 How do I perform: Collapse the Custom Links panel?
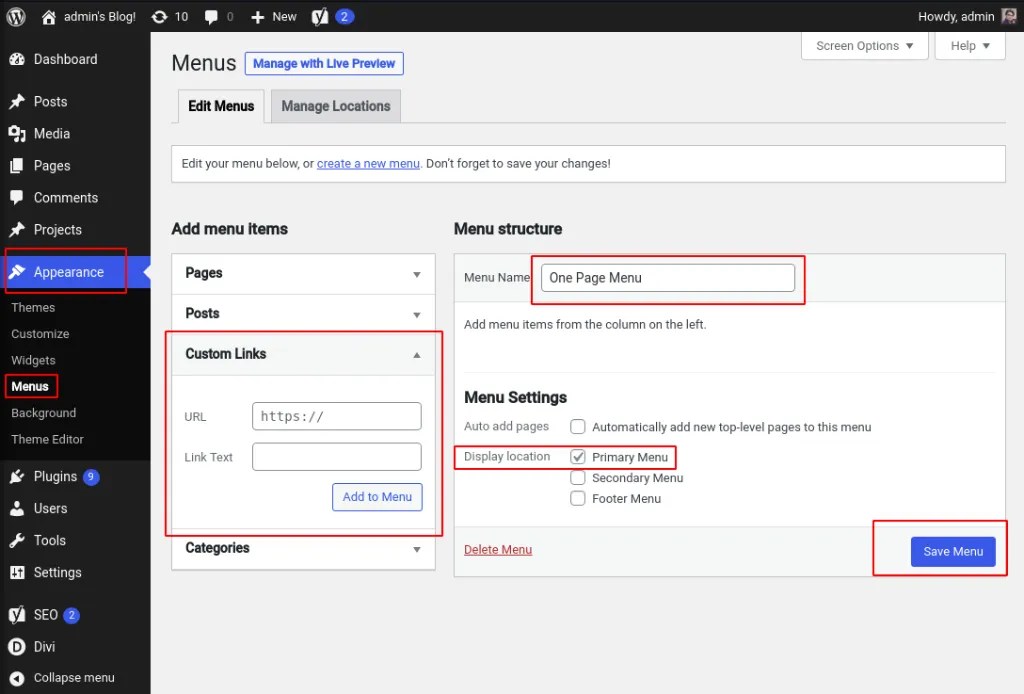pyautogui.click(x=418, y=353)
